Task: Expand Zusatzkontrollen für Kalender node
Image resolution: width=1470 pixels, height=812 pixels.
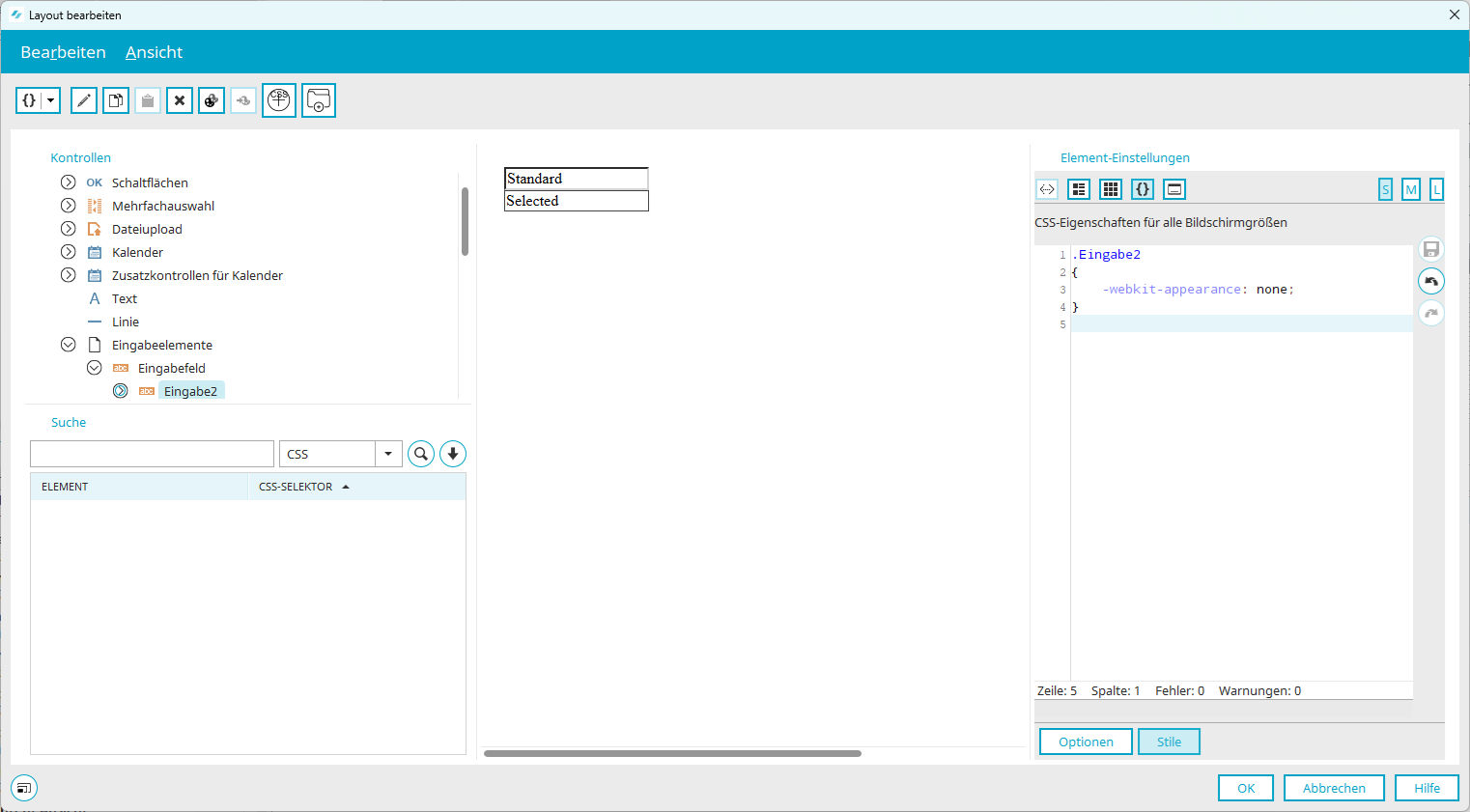Action: (x=68, y=275)
